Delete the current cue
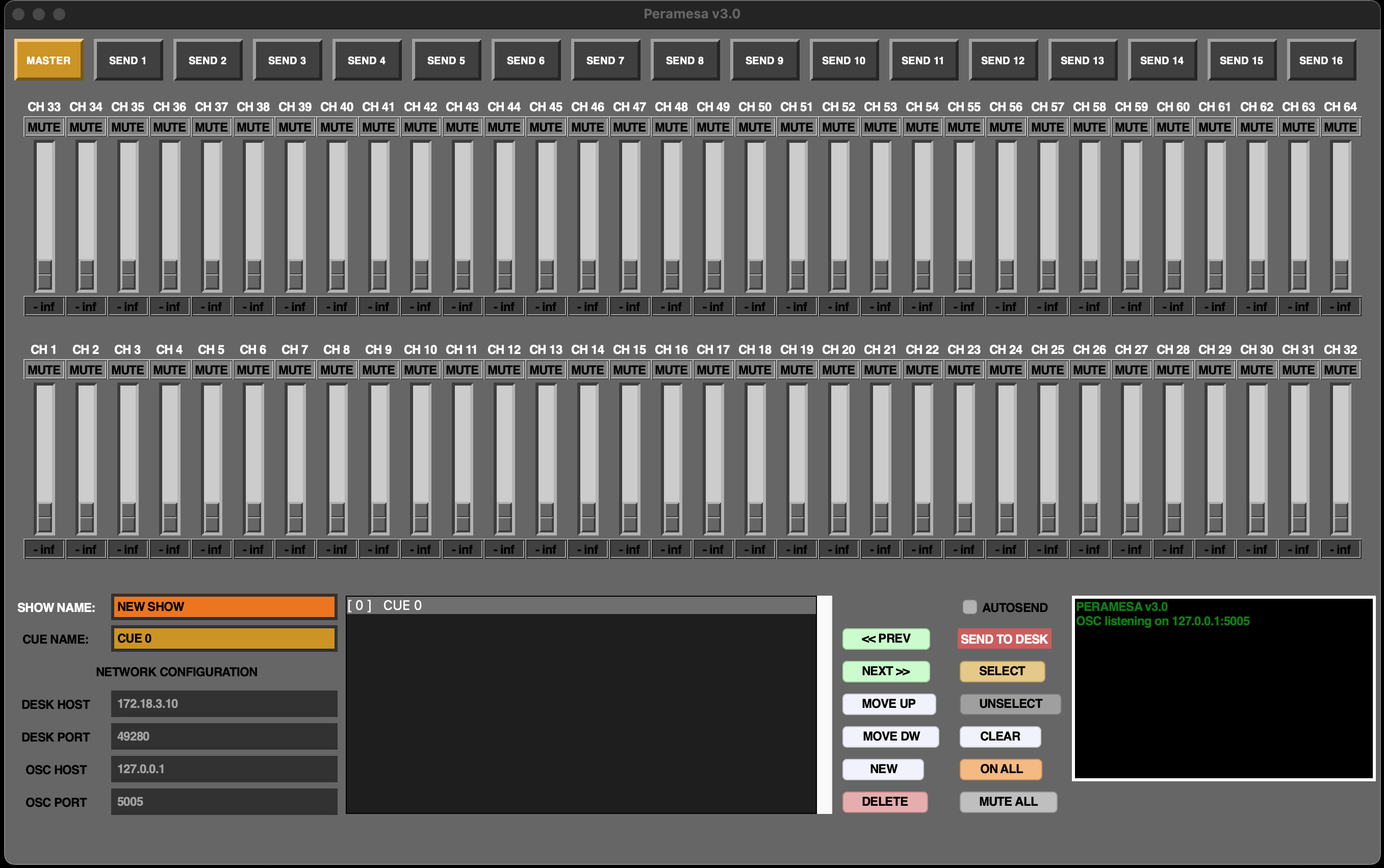 coord(884,801)
